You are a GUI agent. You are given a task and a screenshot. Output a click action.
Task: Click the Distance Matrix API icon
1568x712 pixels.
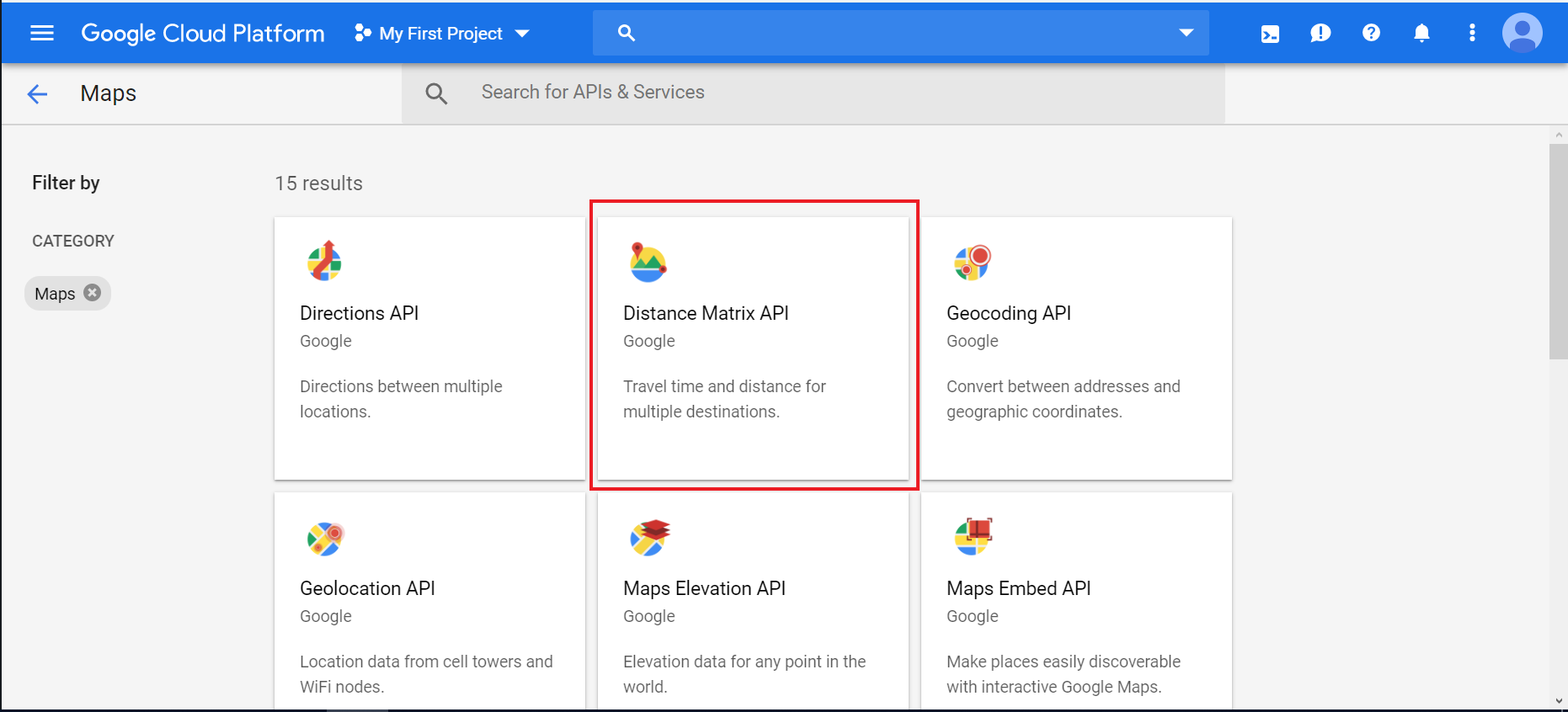click(648, 262)
